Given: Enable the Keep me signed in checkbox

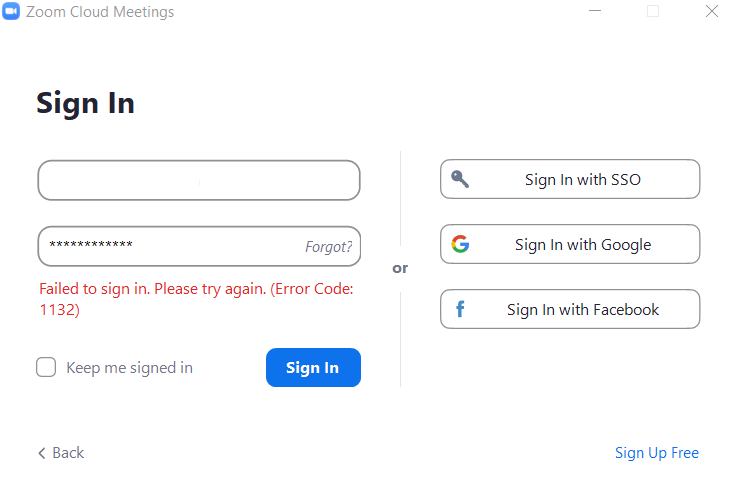Looking at the screenshot, I should 46,367.
